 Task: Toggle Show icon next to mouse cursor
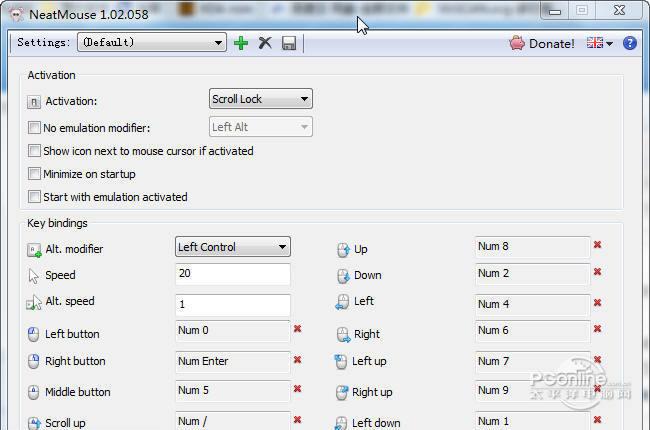pyautogui.click(x=34, y=151)
